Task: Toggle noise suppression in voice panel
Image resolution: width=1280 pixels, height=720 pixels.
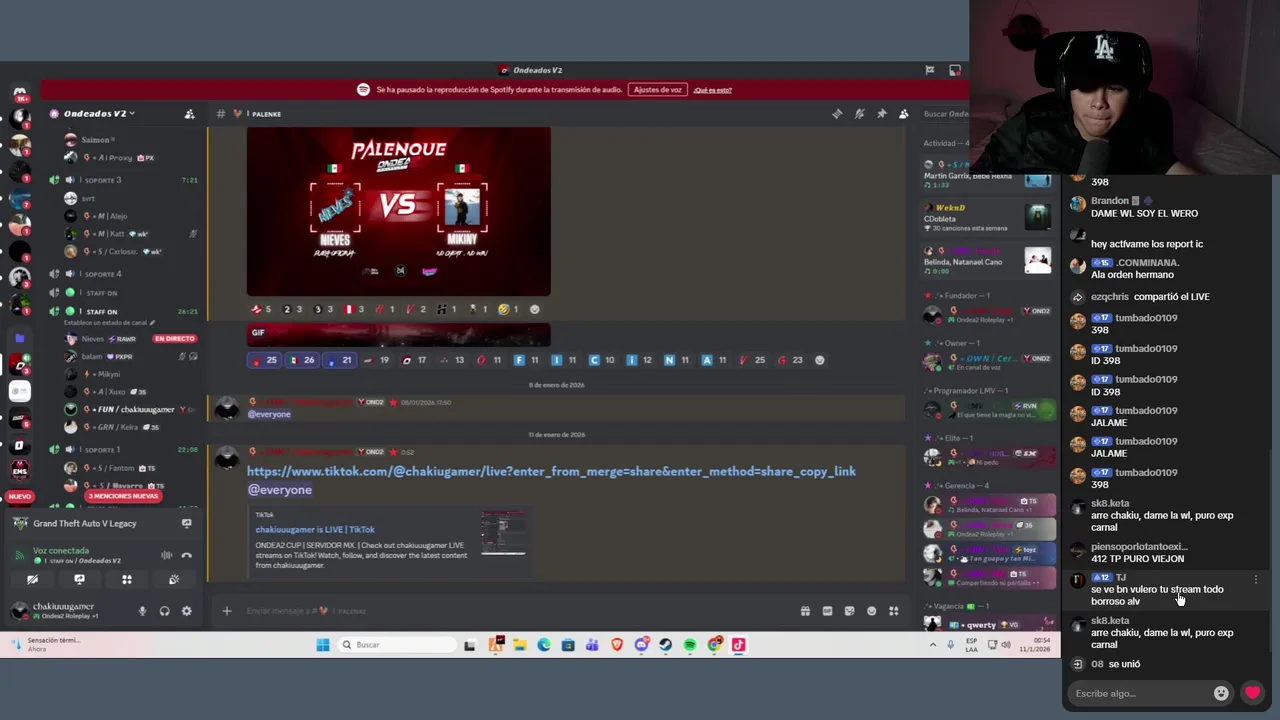Action: 166,555
